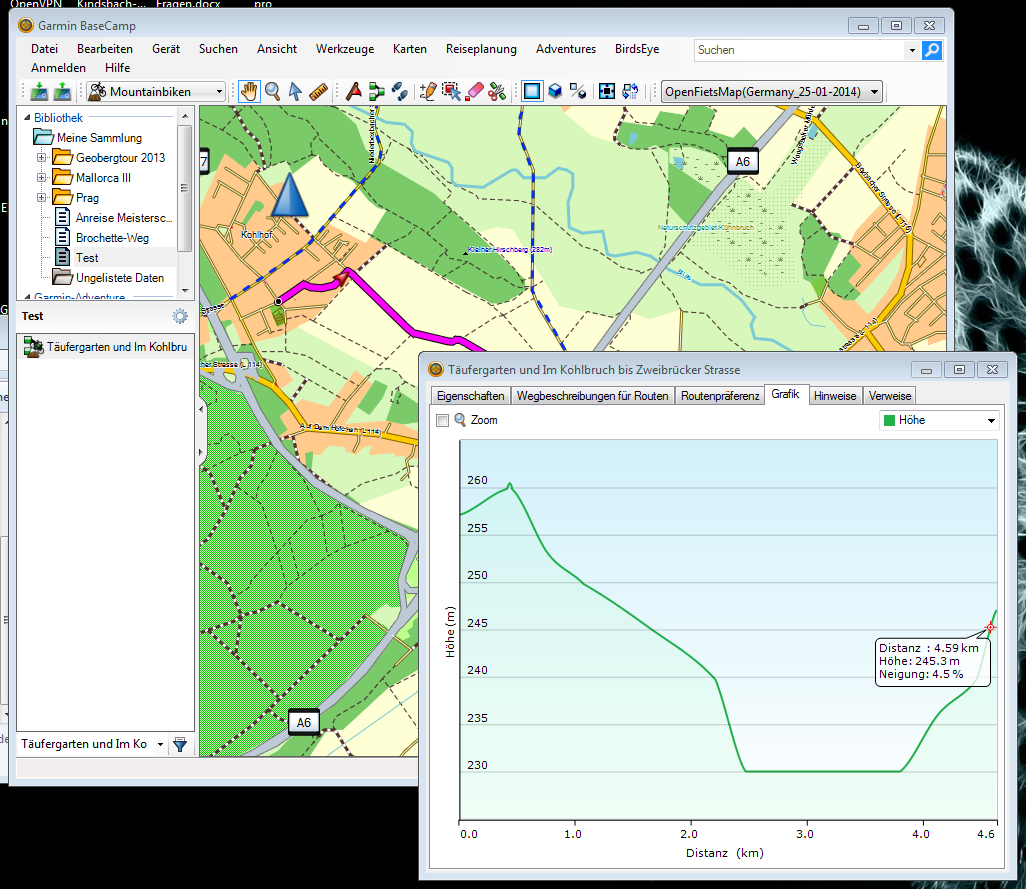Screen dimensions: 1026x889
Task: Open the Reiseplanung menu
Action: click(x=481, y=49)
